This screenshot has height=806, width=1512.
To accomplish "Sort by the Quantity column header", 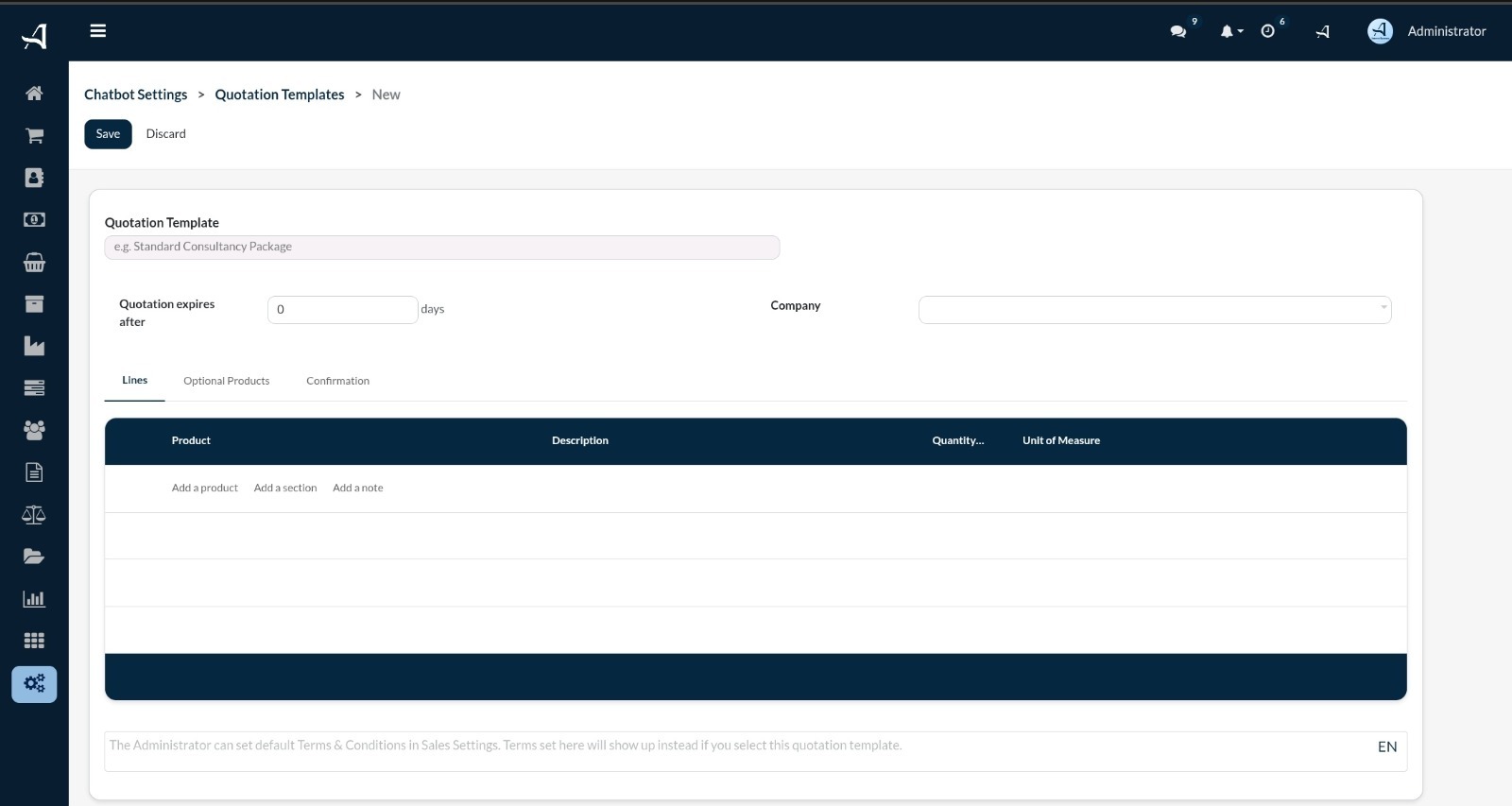I will [958, 441].
